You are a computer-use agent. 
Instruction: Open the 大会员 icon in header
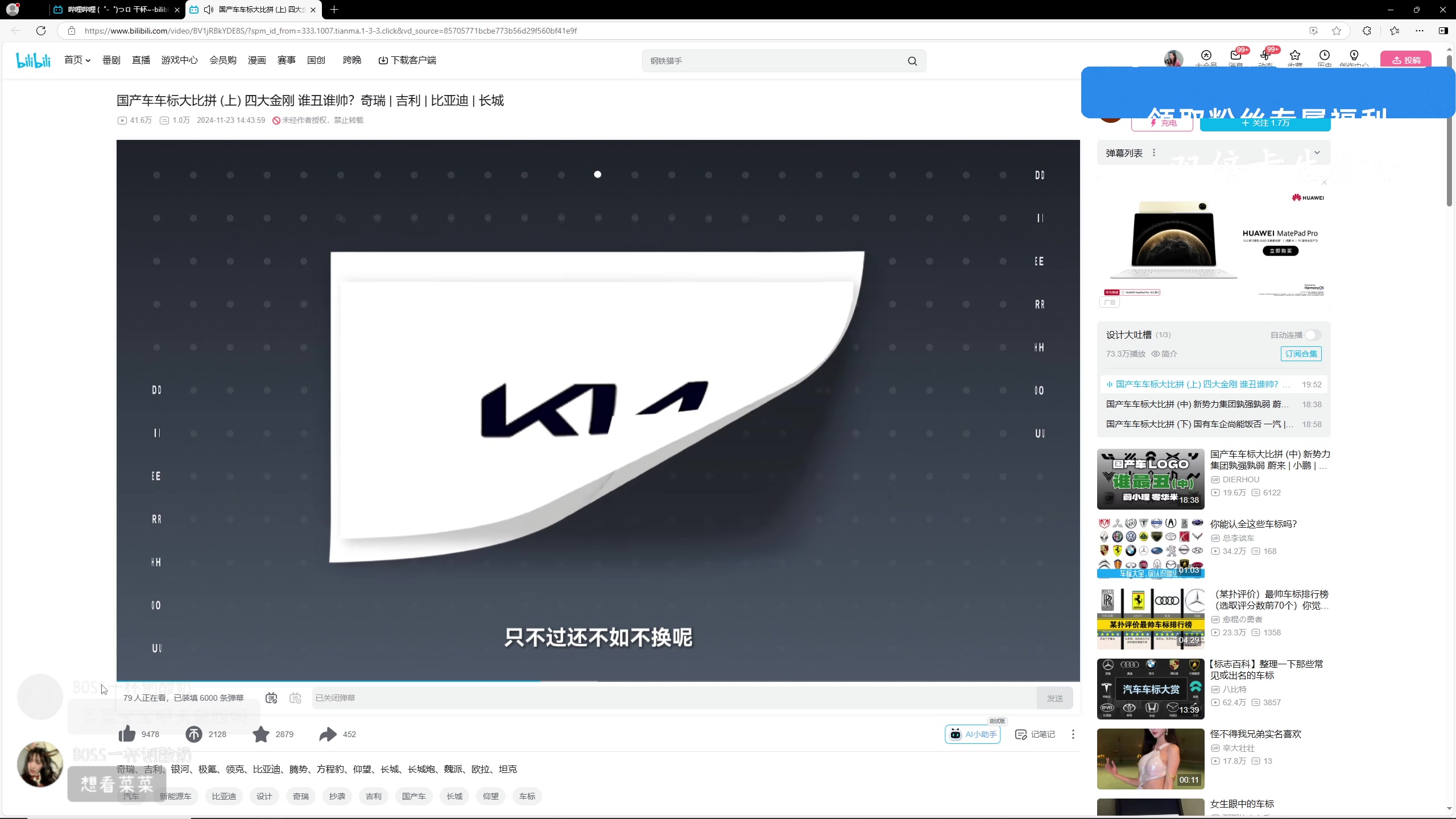click(x=1206, y=56)
